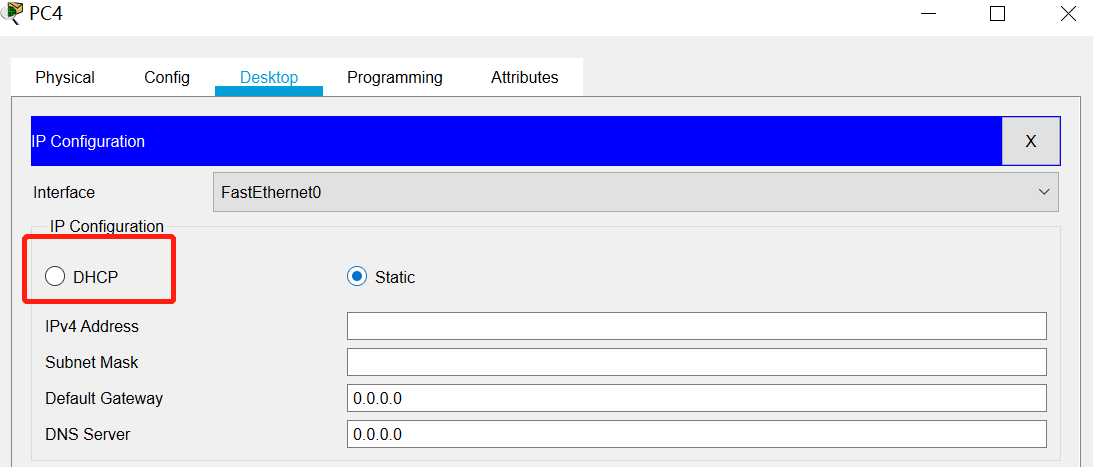The image size is (1093, 467).
Task: Click the PC4 app icon in title bar
Action: pos(12,13)
